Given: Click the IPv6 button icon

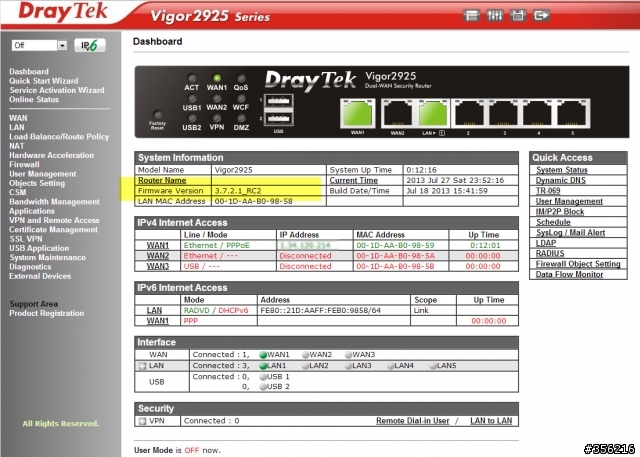Looking at the screenshot, I should click(x=90, y=45).
